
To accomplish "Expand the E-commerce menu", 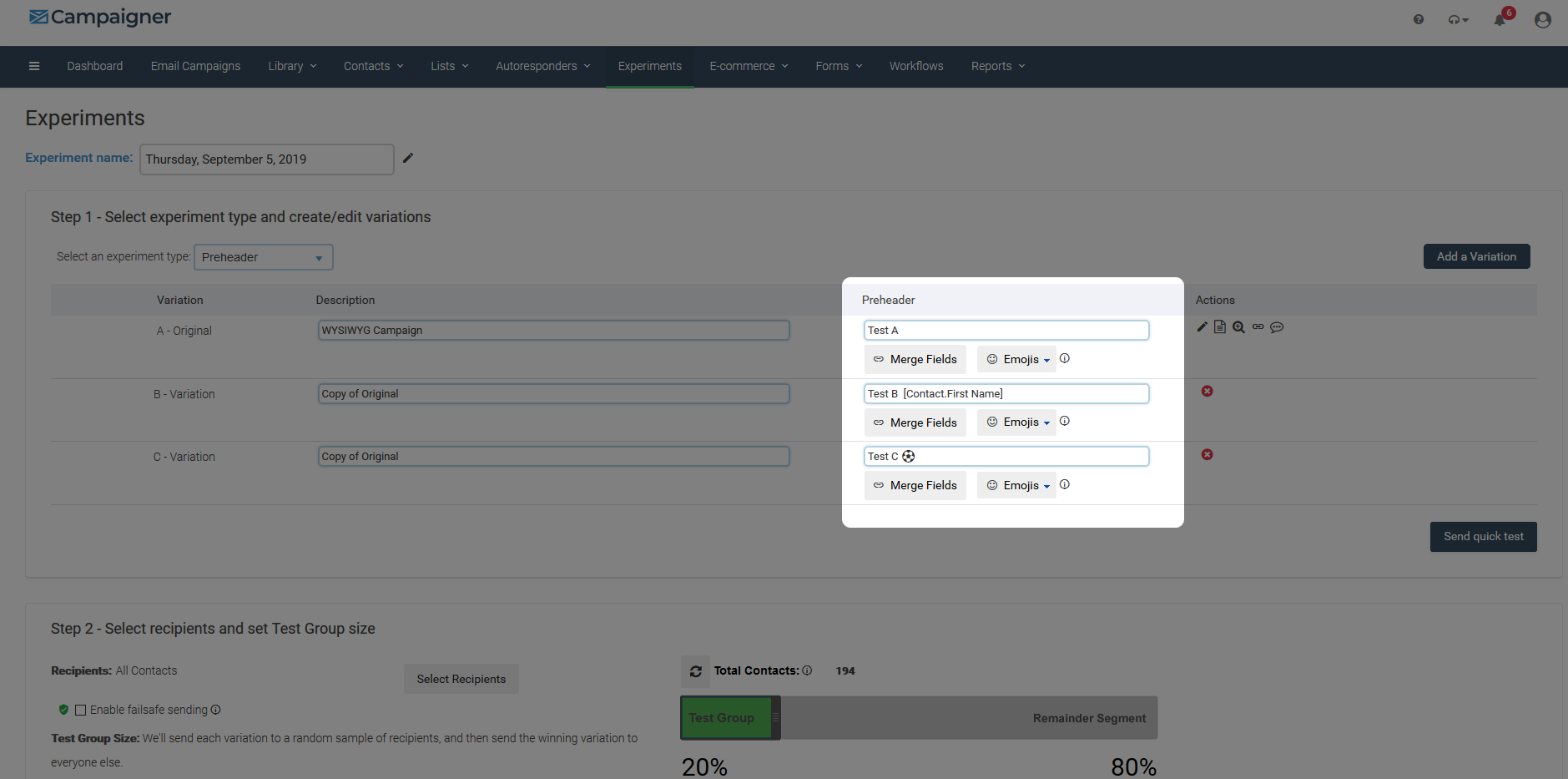I will pos(749,66).
